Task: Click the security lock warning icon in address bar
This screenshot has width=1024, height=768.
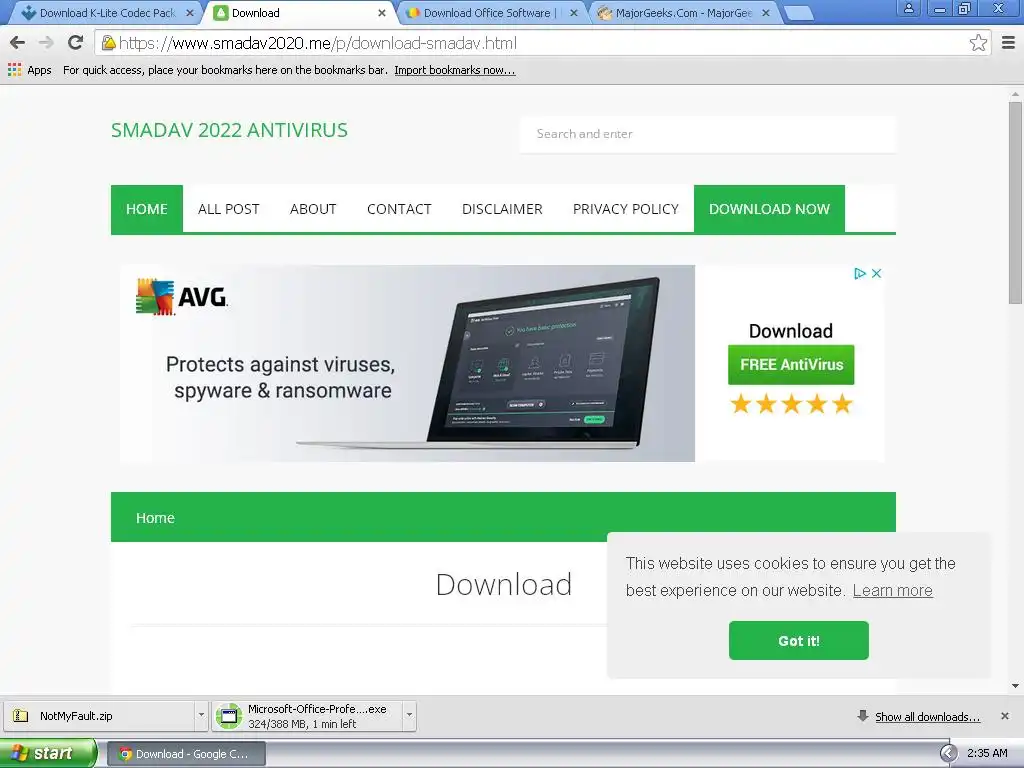Action: [x=109, y=43]
